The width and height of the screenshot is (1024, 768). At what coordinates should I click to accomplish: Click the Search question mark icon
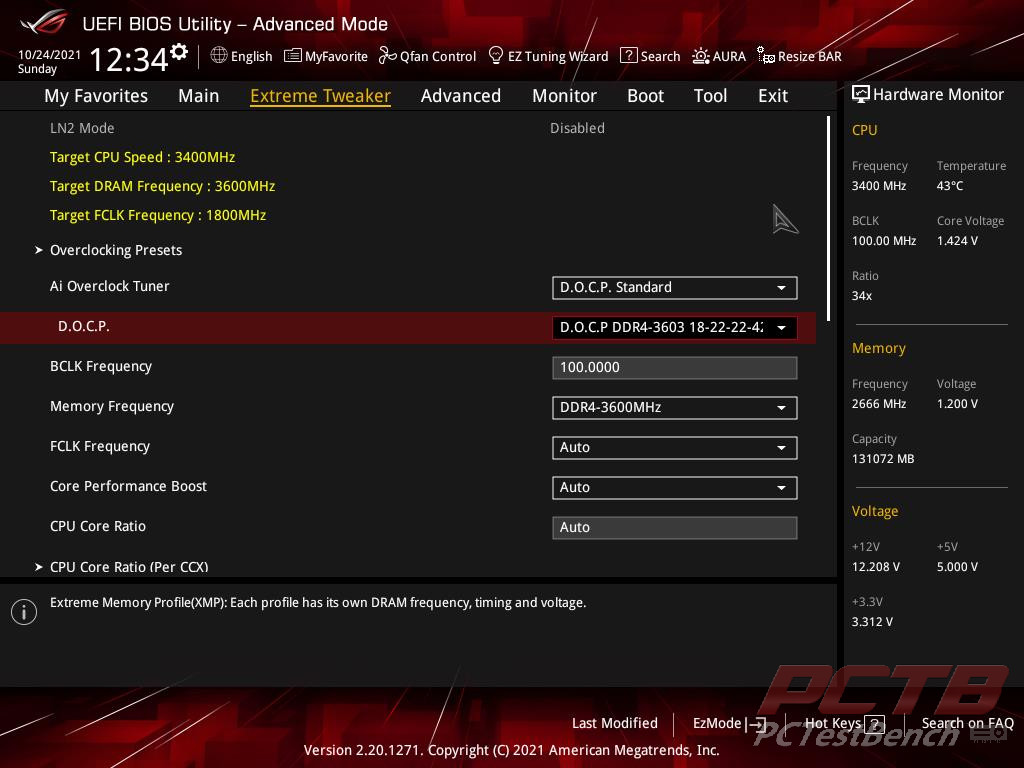(x=628, y=56)
